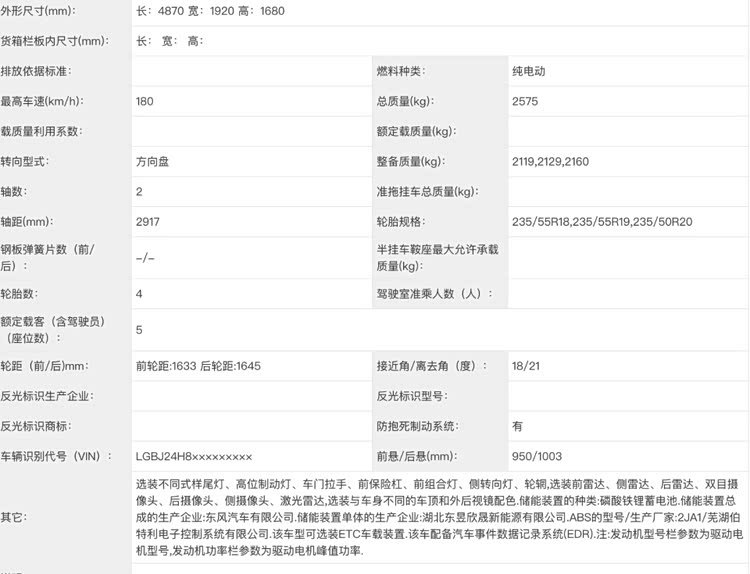Select the total mass value 2575
This screenshot has width=750, height=574.
click(526, 101)
